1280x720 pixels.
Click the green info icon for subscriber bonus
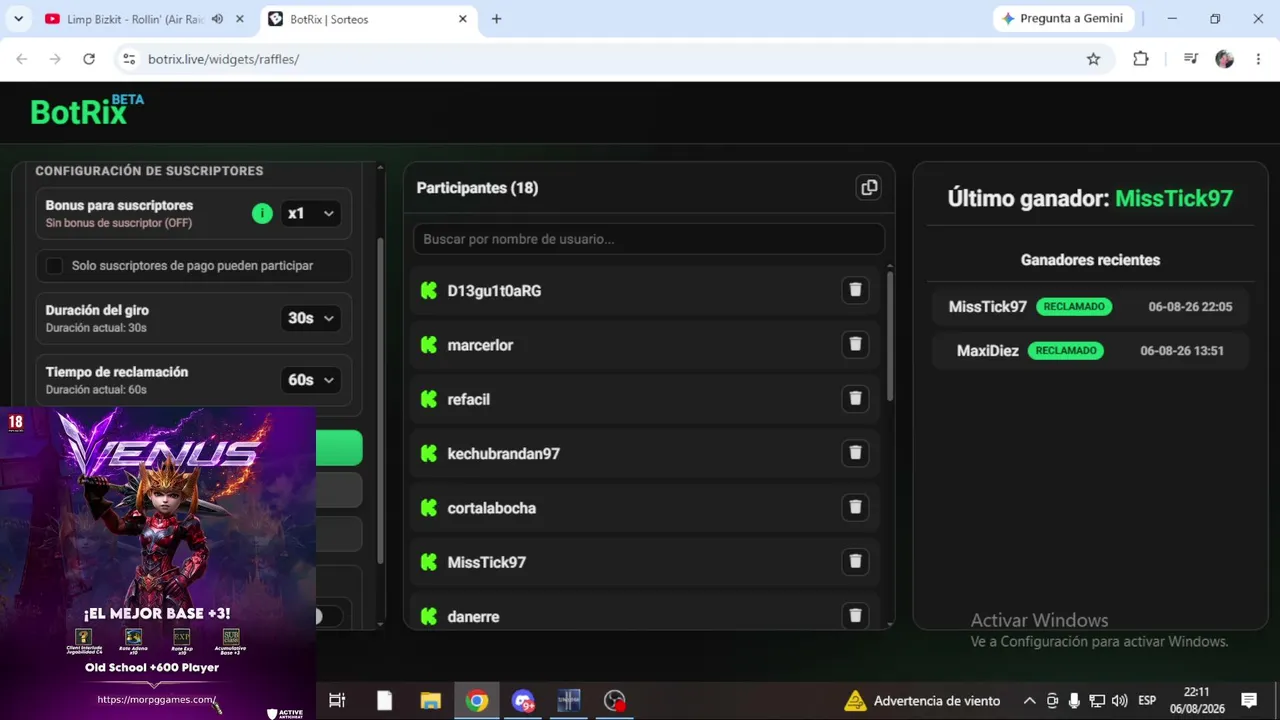pos(262,213)
